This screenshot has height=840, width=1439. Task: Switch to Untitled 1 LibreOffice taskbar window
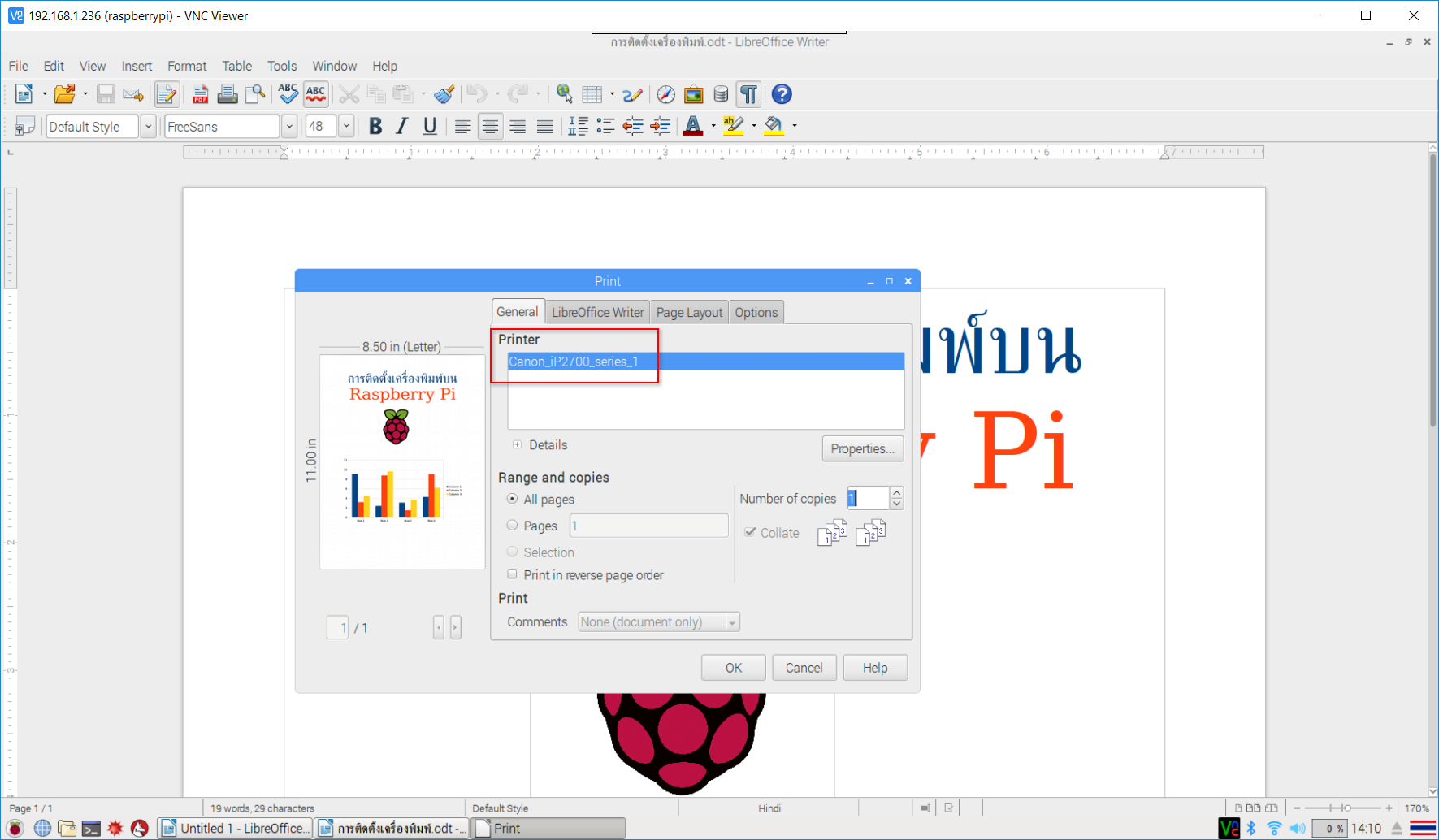pyautogui.click(x=235, y=828)
